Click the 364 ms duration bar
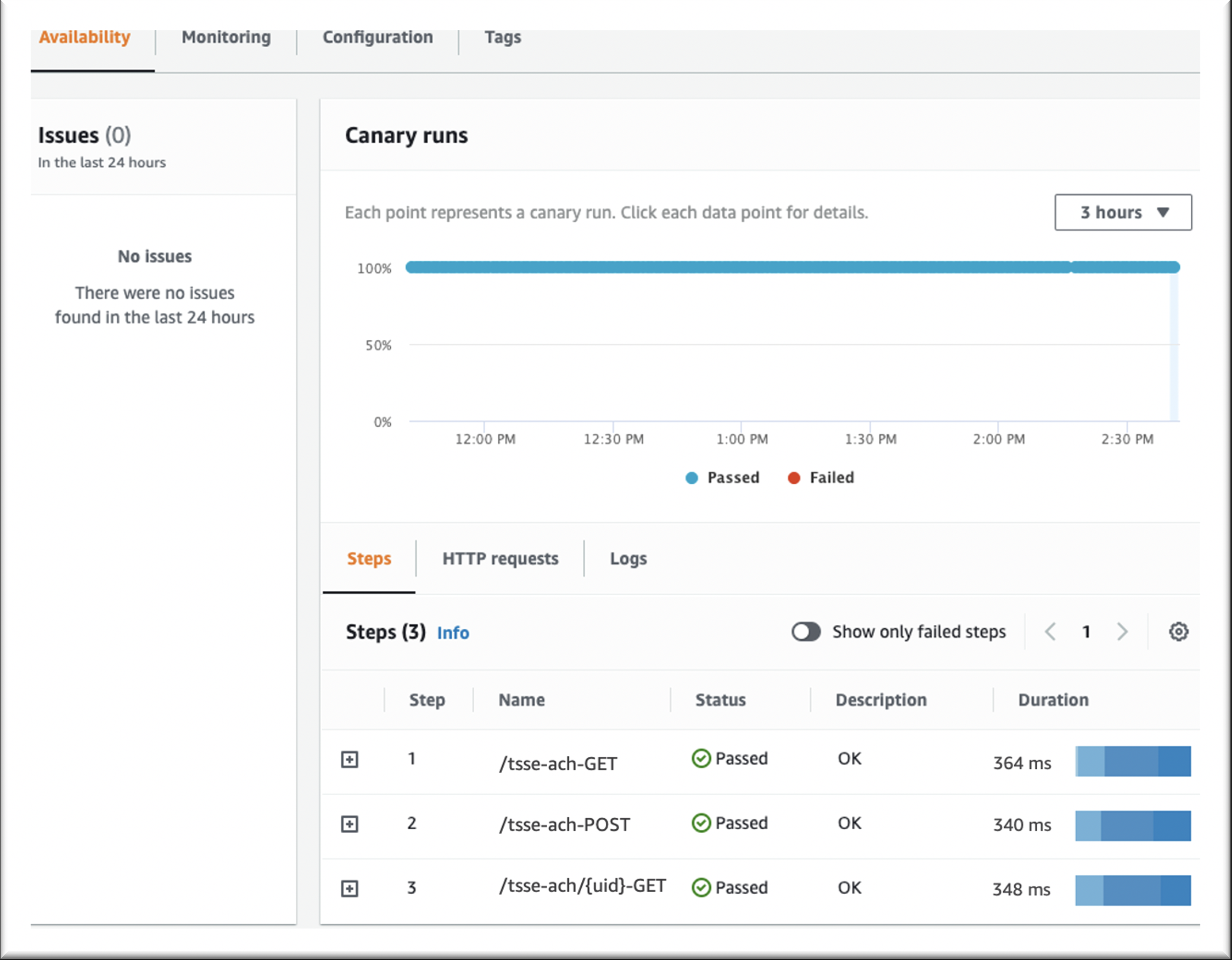 click(1132, 761)
